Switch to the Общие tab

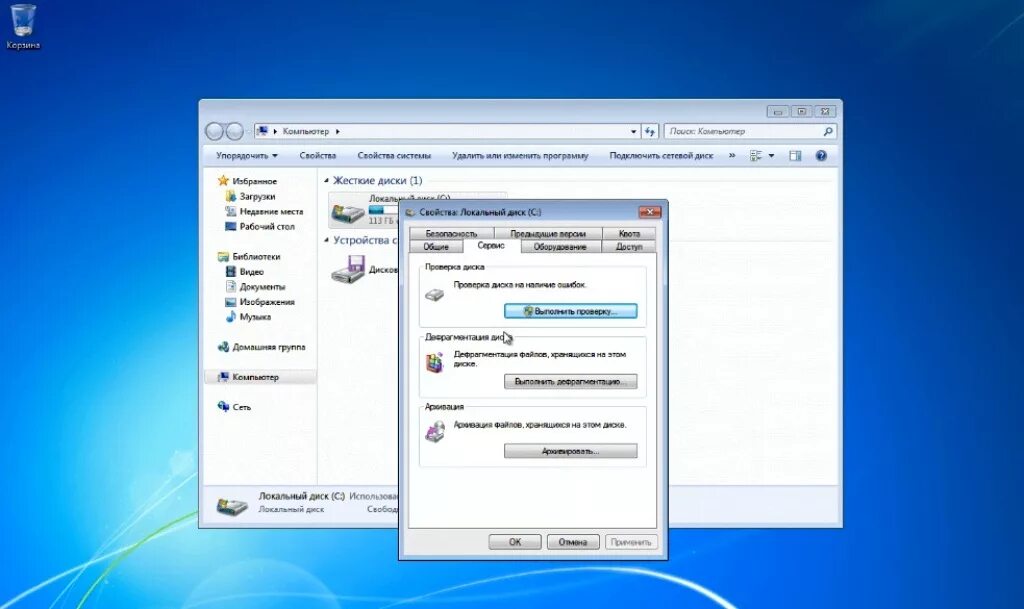point(436,247)
